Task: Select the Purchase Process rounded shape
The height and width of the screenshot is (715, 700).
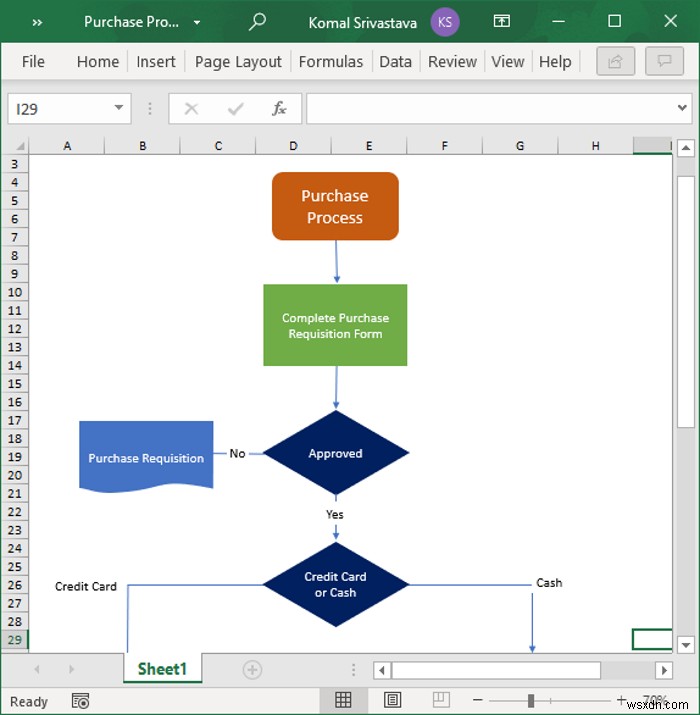Action: (335, 206)
